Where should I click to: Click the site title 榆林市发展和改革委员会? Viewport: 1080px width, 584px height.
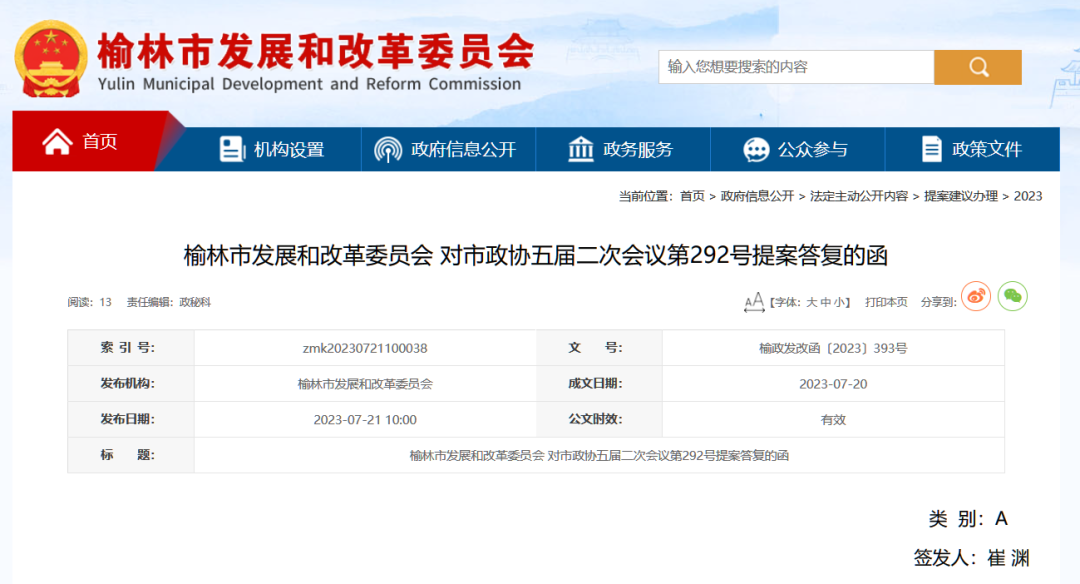315,52
